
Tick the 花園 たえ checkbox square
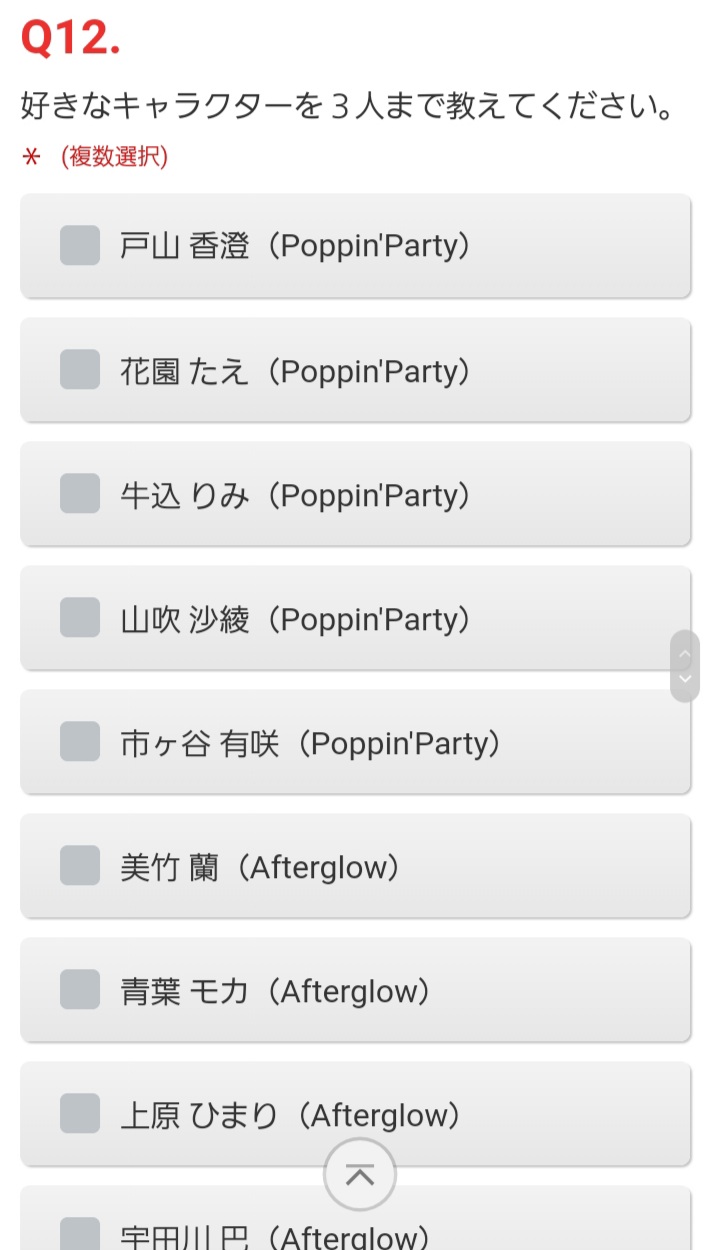click(x=80, y=370)
